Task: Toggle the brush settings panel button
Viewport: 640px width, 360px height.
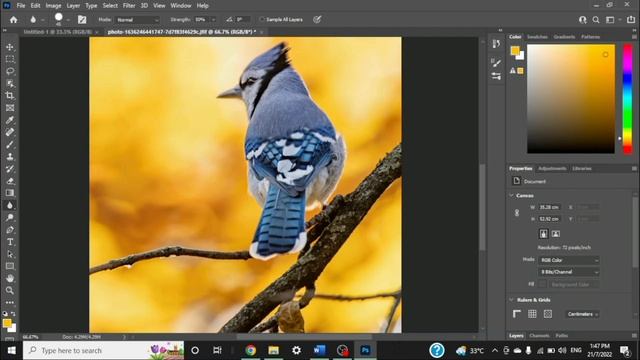Action: tap(82, 20)
